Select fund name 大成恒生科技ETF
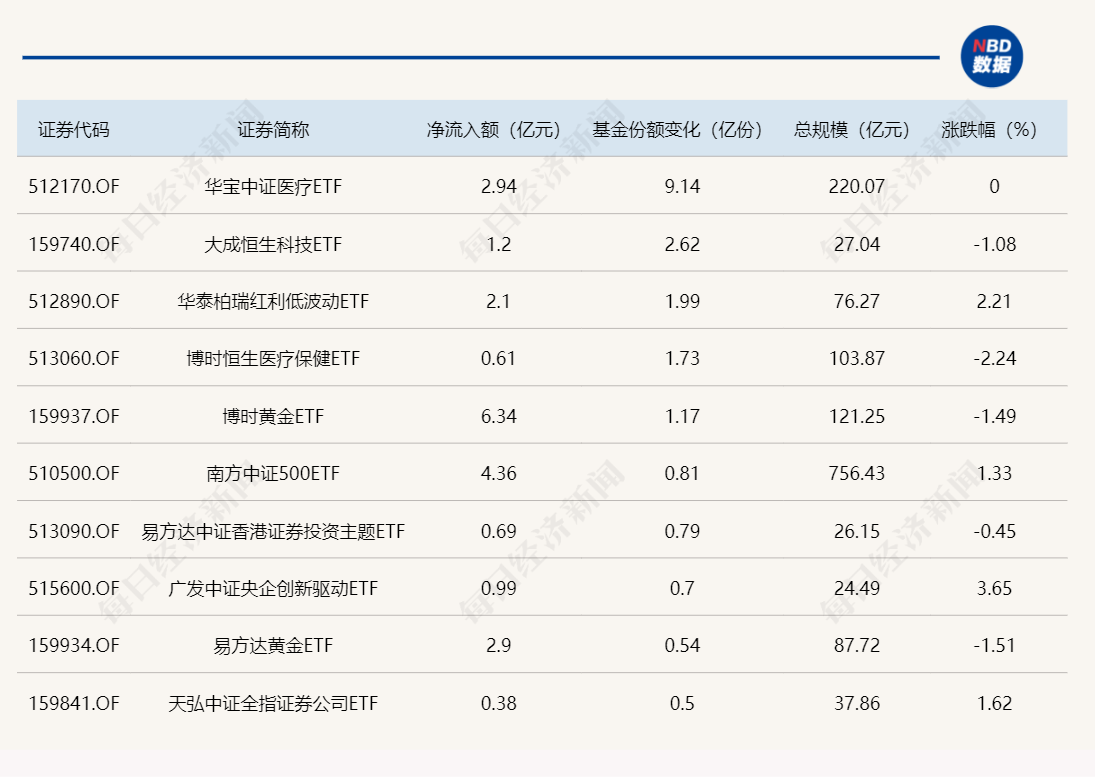 (273, 244)
